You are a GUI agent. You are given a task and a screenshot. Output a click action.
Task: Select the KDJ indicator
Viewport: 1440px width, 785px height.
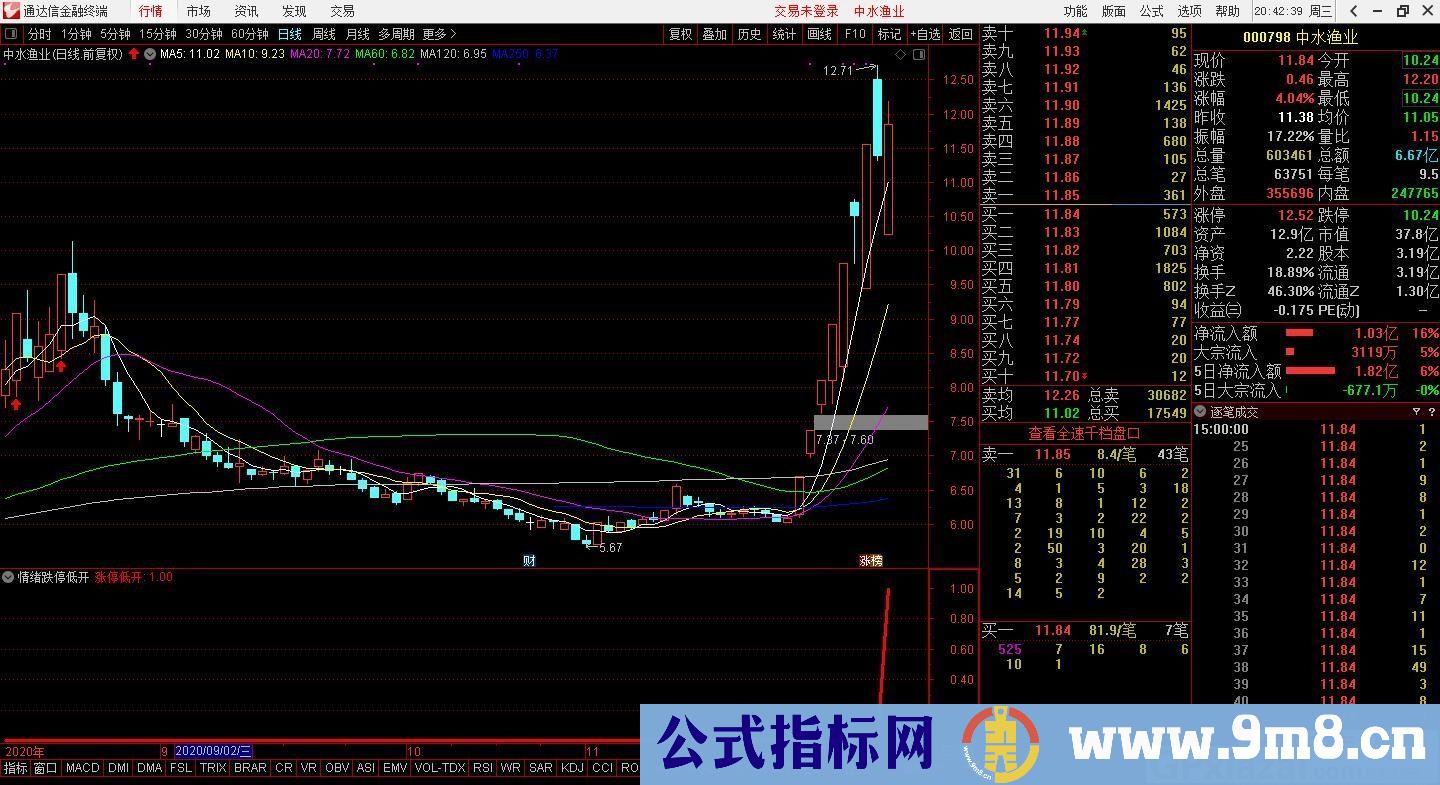click(x=572, y=768)
